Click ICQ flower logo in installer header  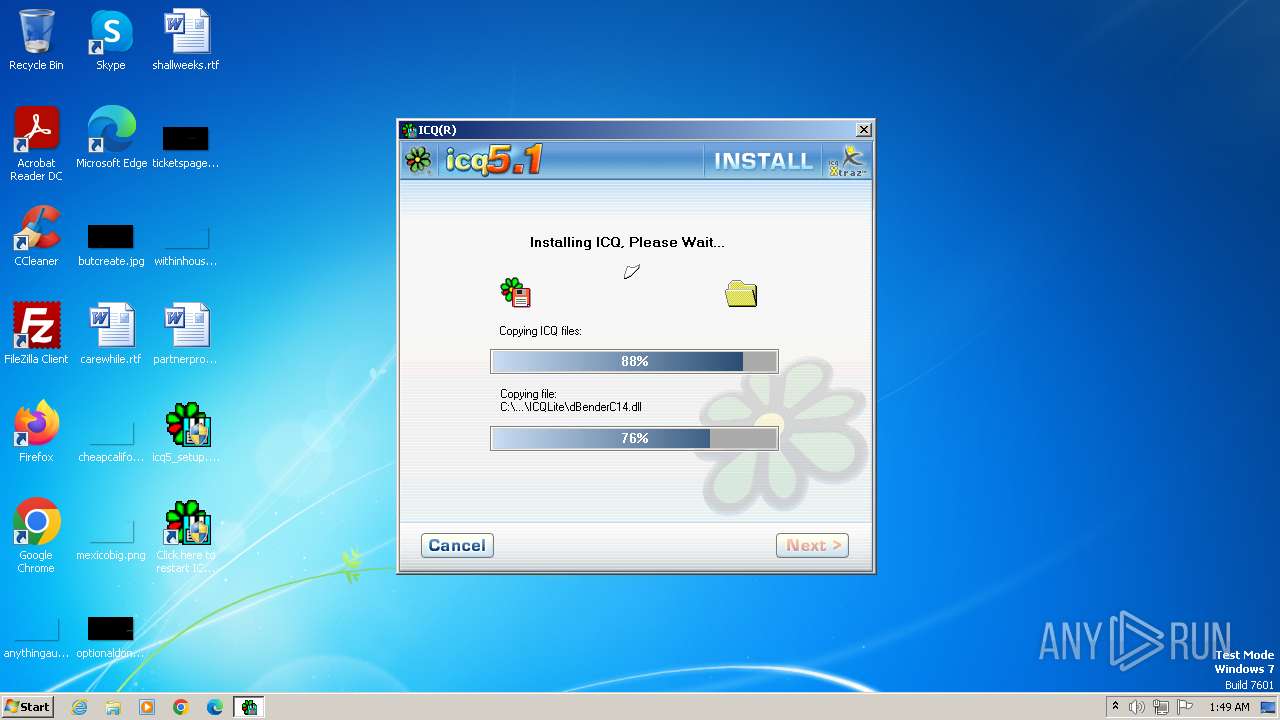pos(418,160)
